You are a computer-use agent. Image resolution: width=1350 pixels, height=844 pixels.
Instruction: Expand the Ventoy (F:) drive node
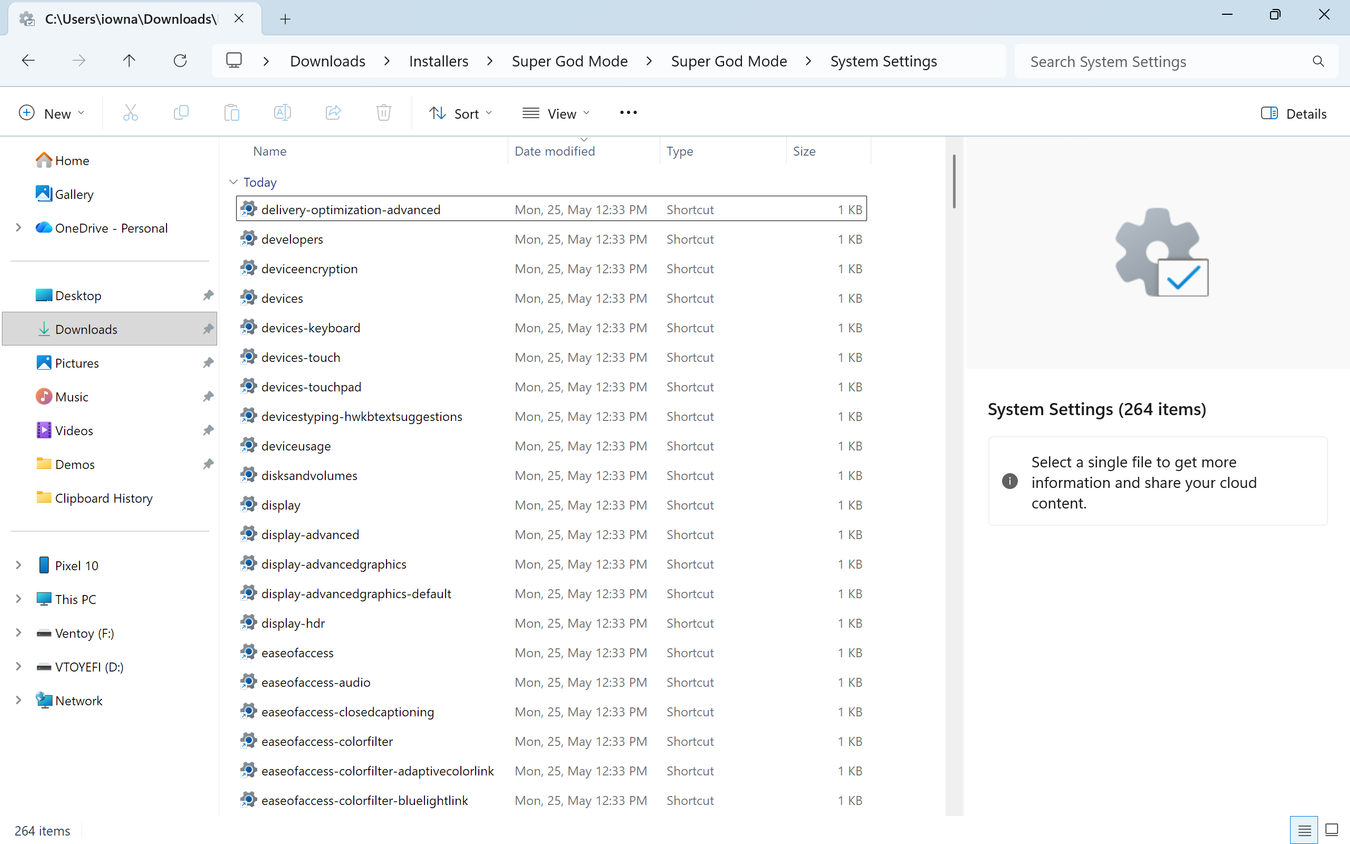(18, 633)
